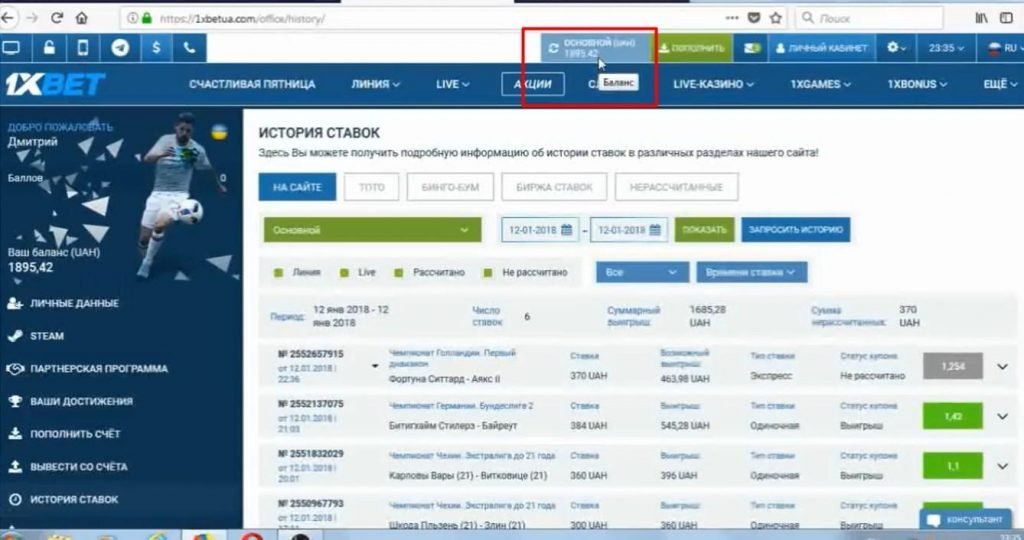Open the LIVE menu
This screenshot has width=1024, height=540.
452,84
